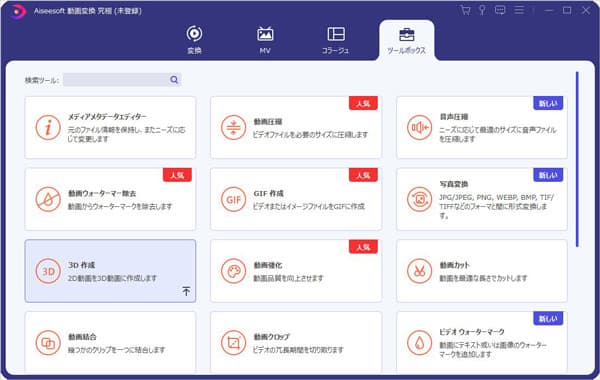Click the 動画圧縮 card description text
This screenshot has height=380, width=600.
point(310,134)
